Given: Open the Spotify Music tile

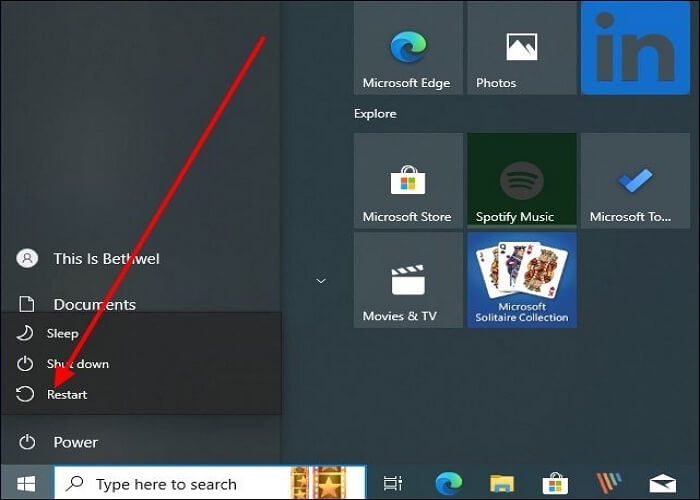Looking at the screenshot, I should click(521, 181).
